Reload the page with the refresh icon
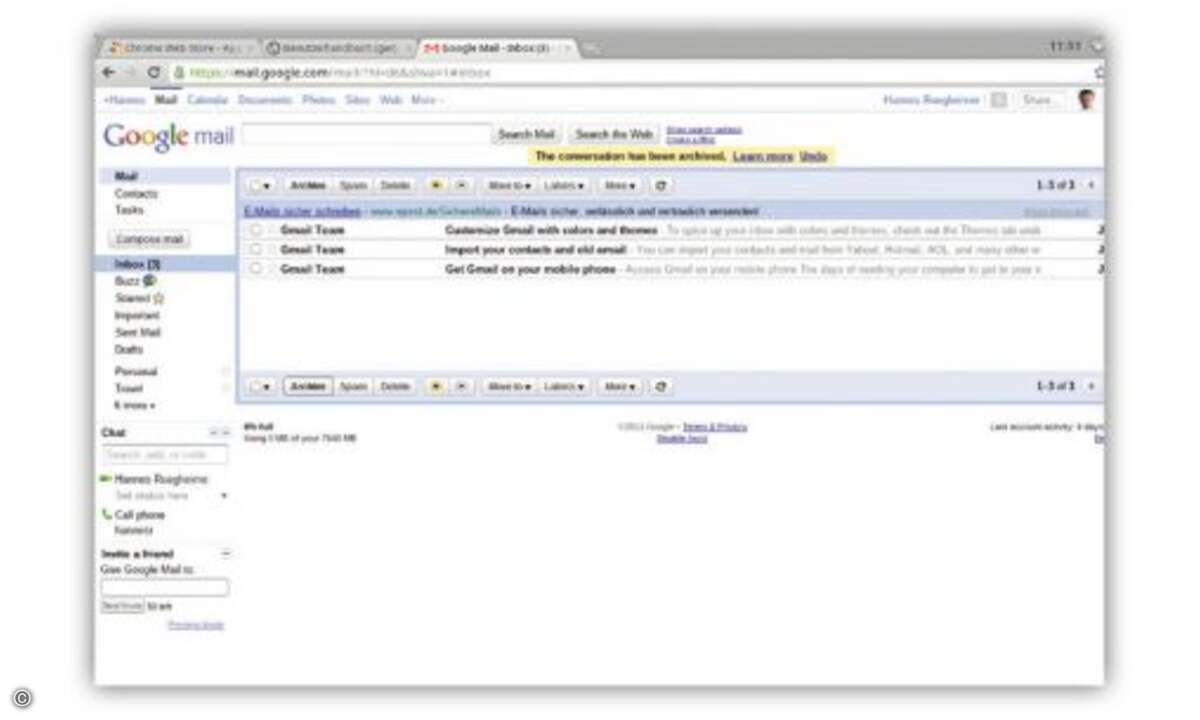 [x=153, y=72]
